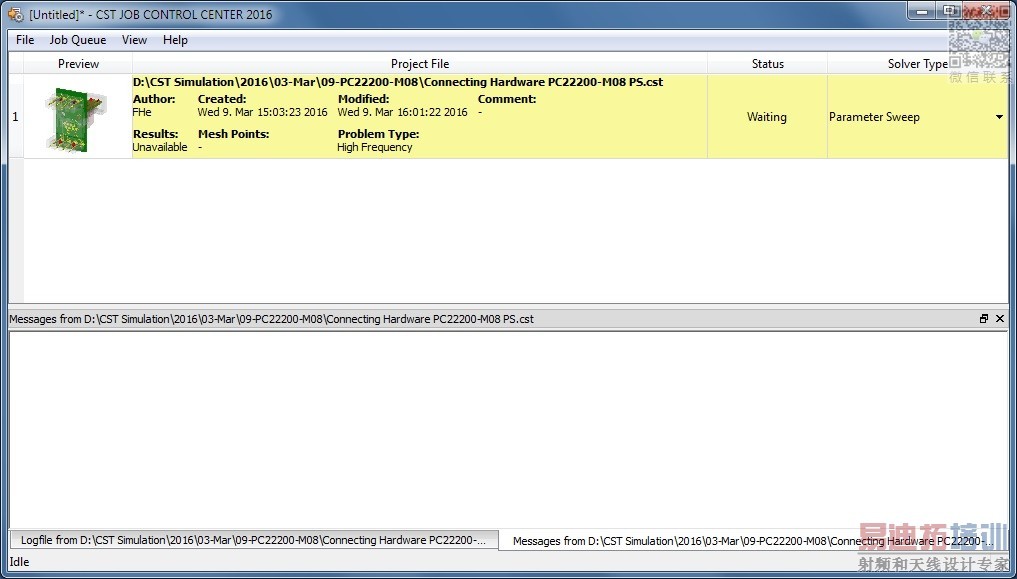Click the Modified date Wed 9. Mar 16:01:22 2016
This screenshot has height=579, width=1017.
point(402,112)
